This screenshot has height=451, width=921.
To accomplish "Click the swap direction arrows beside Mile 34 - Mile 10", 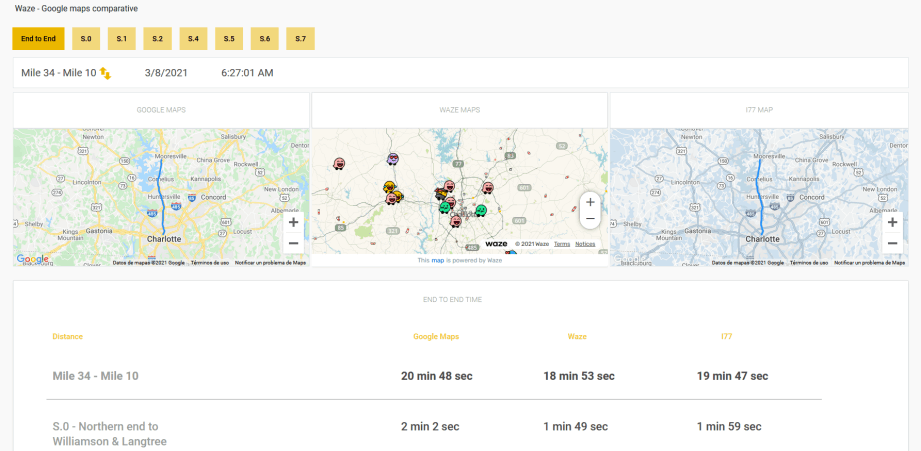I will click(105, 73).
